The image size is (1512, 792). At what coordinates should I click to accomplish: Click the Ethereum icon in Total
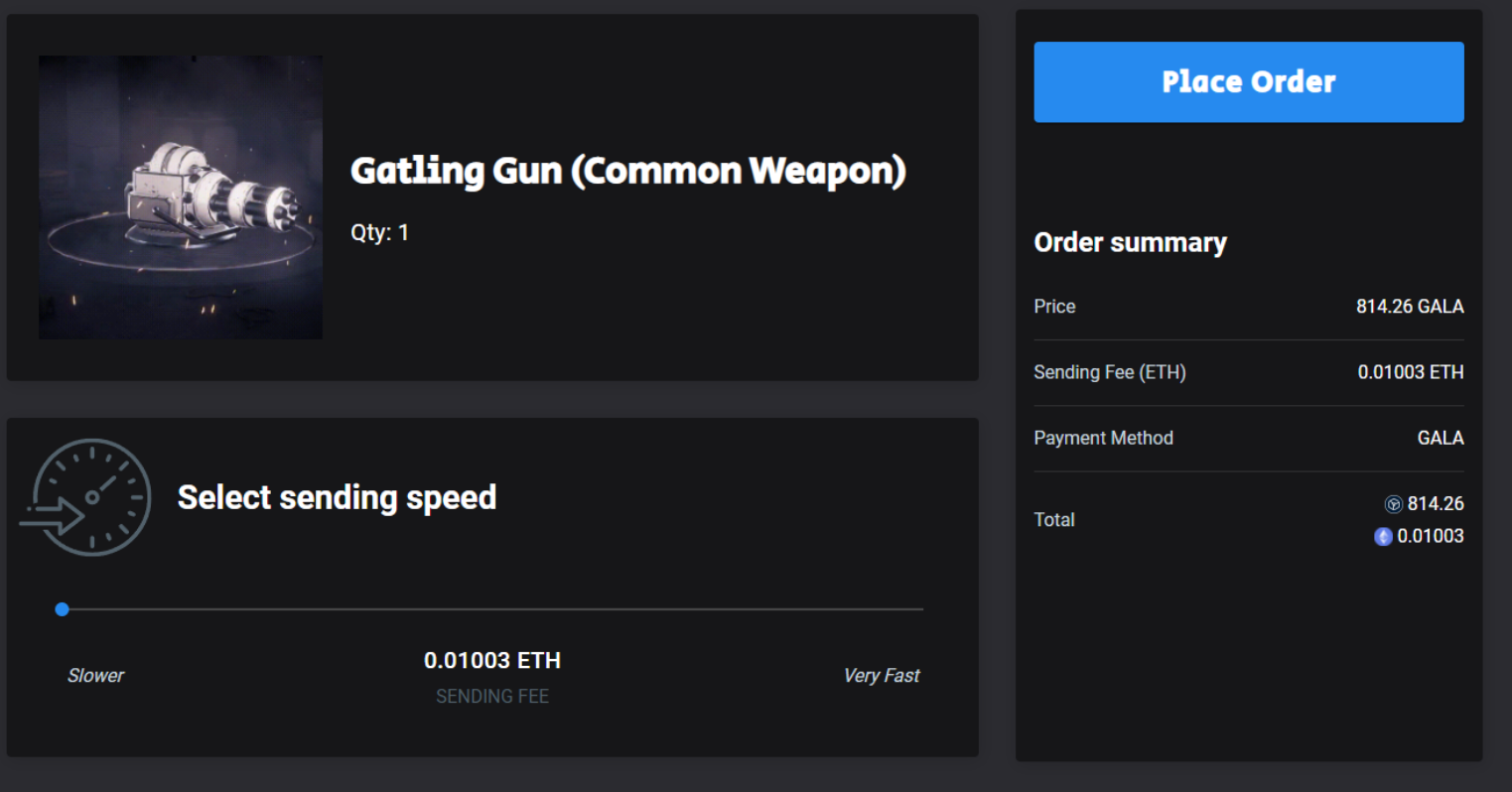1383,537
